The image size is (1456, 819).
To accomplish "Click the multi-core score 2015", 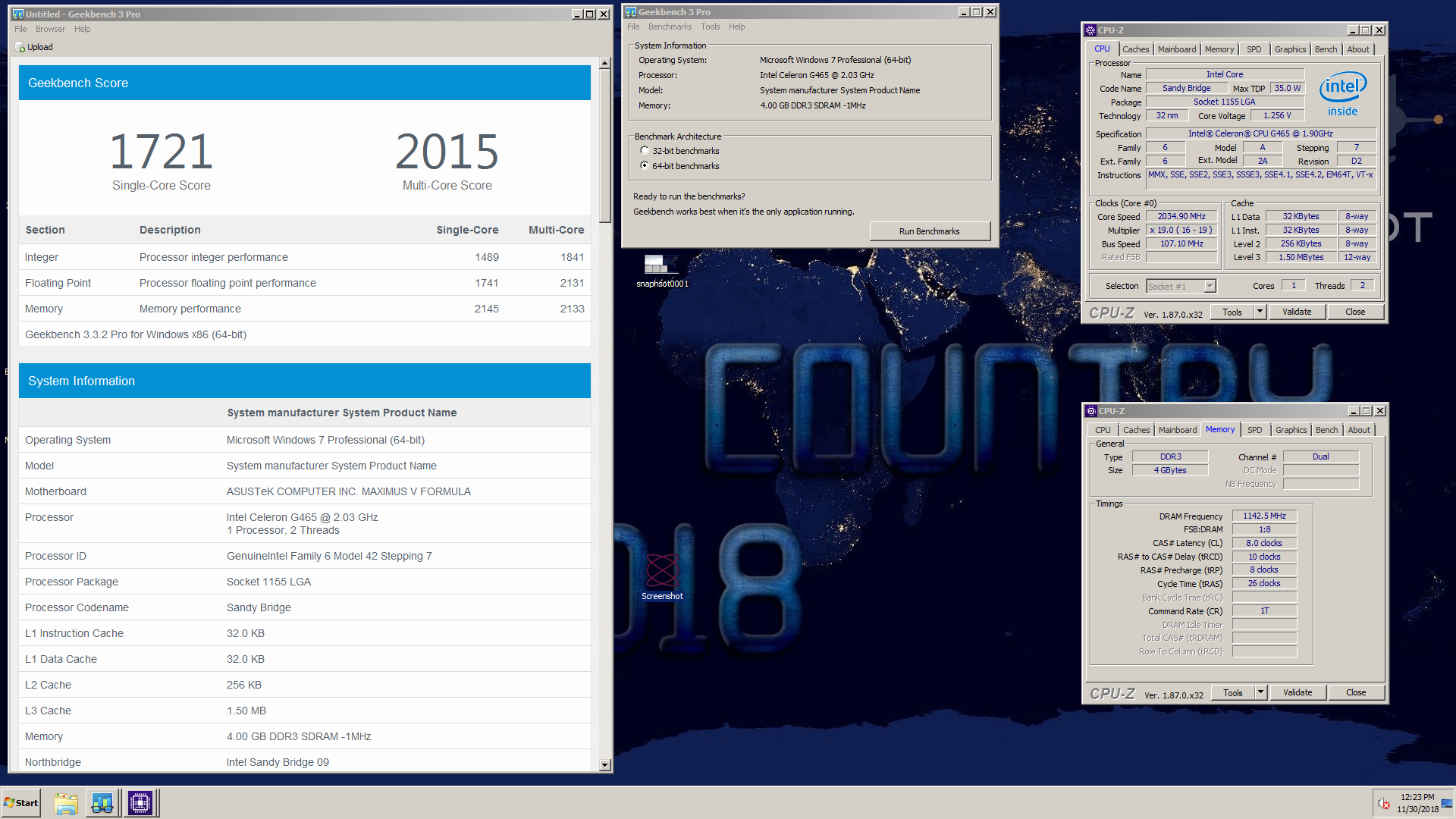I will [x=447, y=152].
